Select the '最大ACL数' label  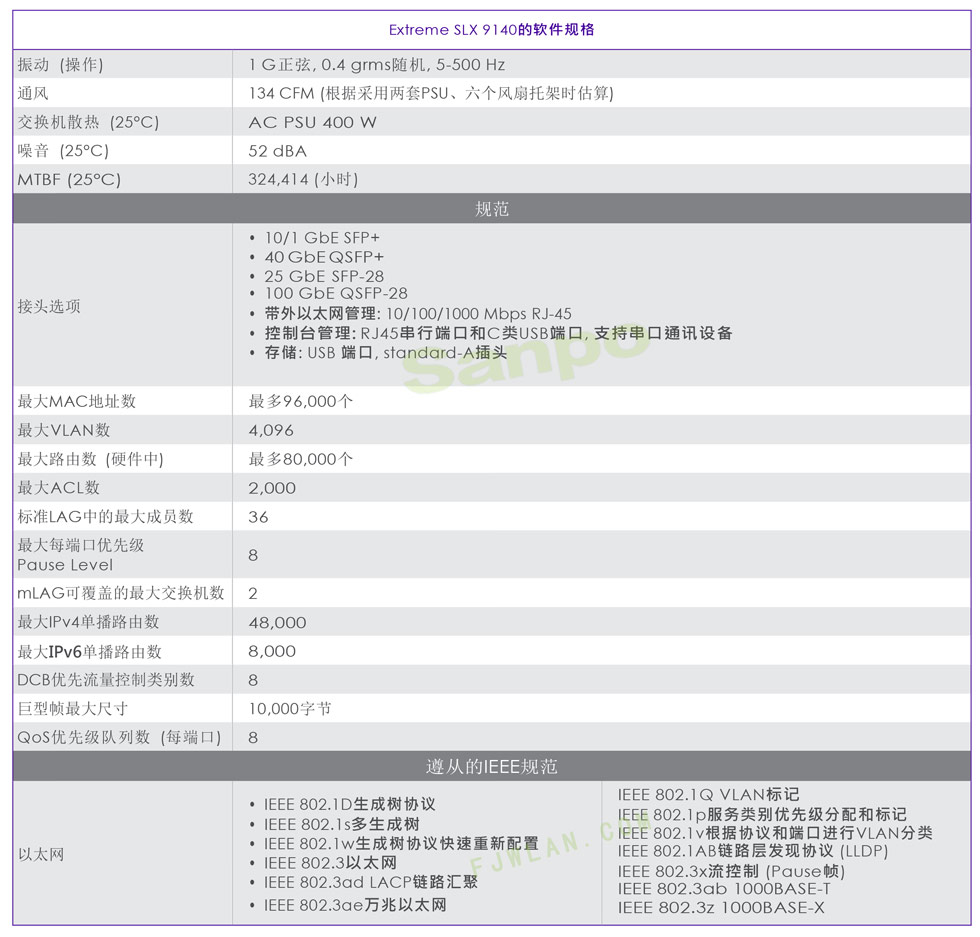pyautogui.click(x=59, y=488)
